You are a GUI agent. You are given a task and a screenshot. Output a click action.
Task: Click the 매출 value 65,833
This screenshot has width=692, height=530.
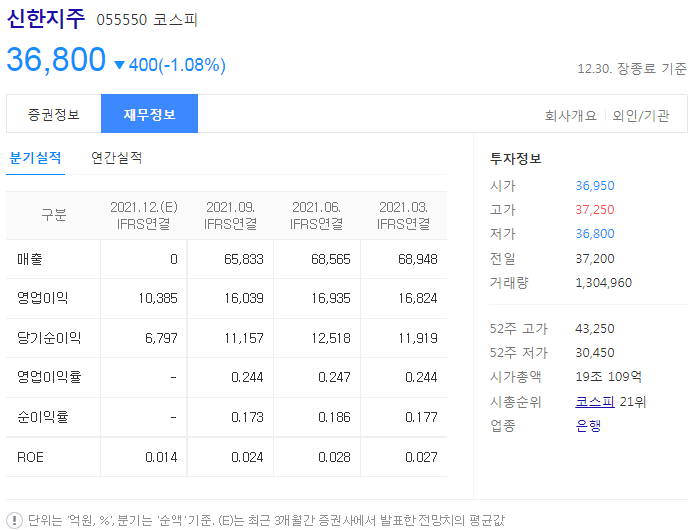244,259
